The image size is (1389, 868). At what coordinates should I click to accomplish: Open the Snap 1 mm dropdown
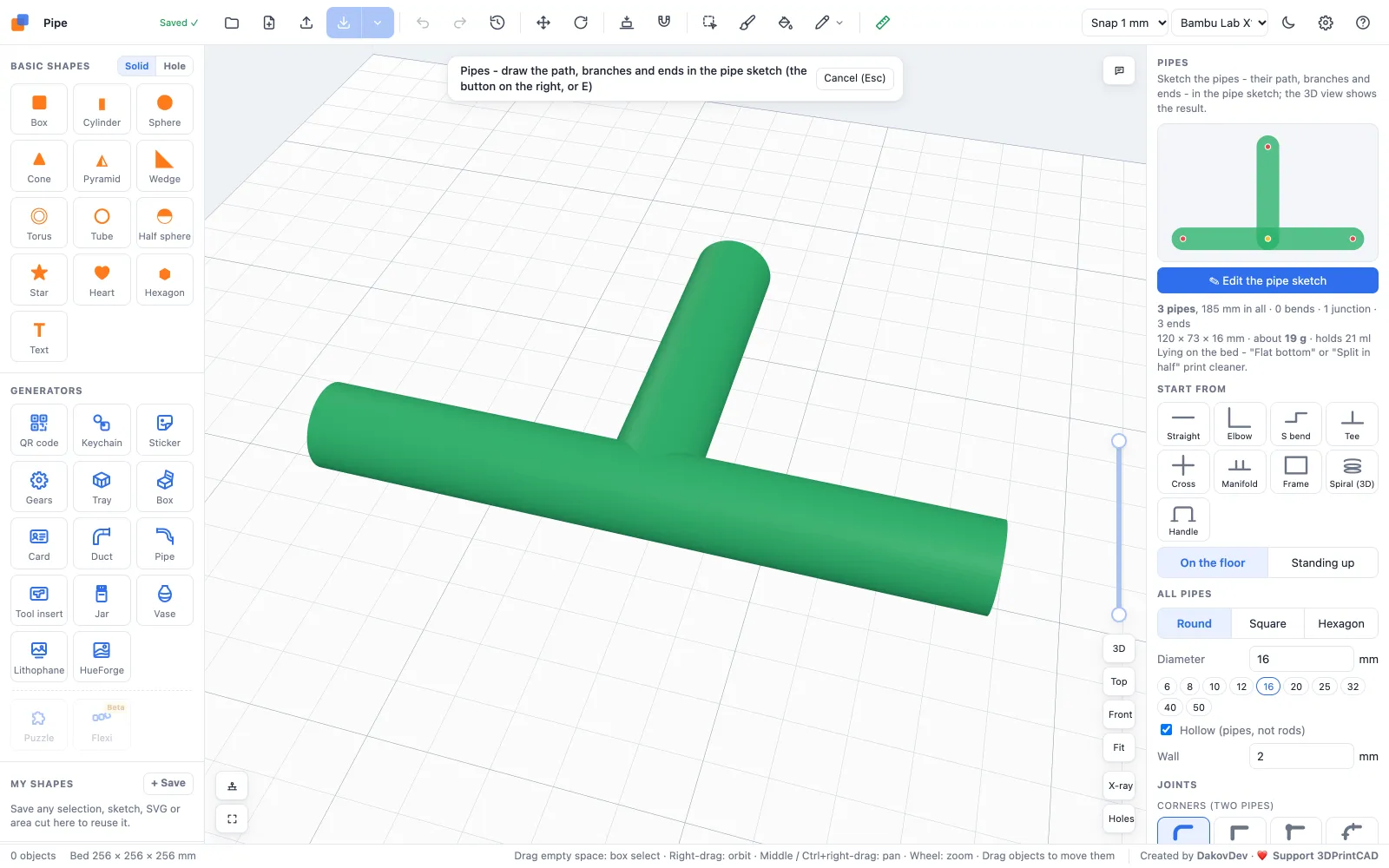(1125, 23)
